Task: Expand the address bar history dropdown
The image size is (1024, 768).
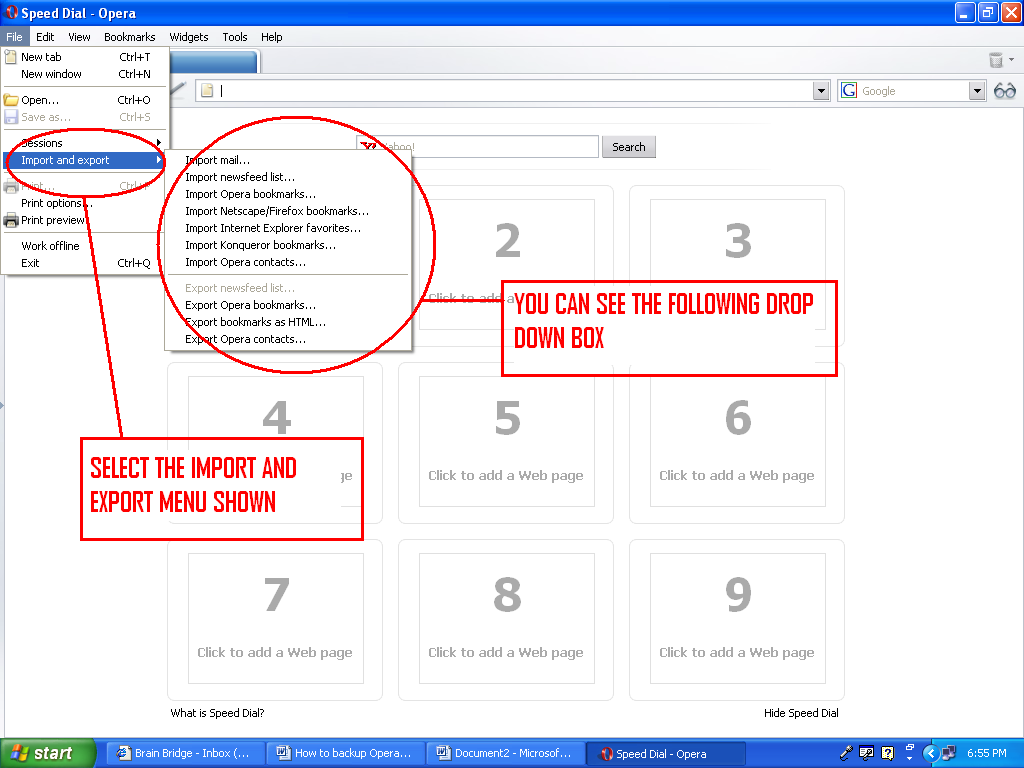Action: (x=822, y=91)
